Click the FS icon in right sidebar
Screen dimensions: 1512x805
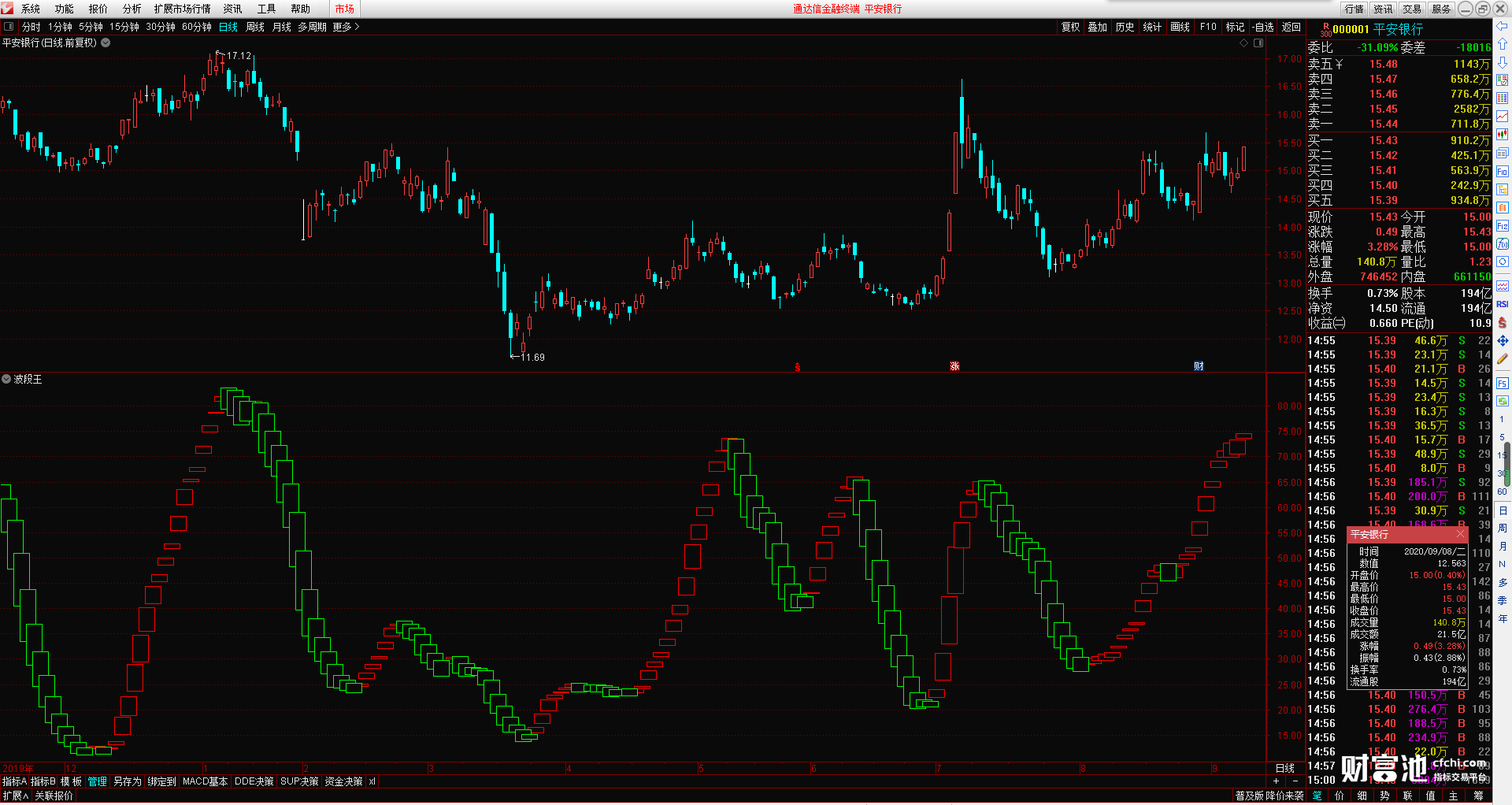point(1502,384)
